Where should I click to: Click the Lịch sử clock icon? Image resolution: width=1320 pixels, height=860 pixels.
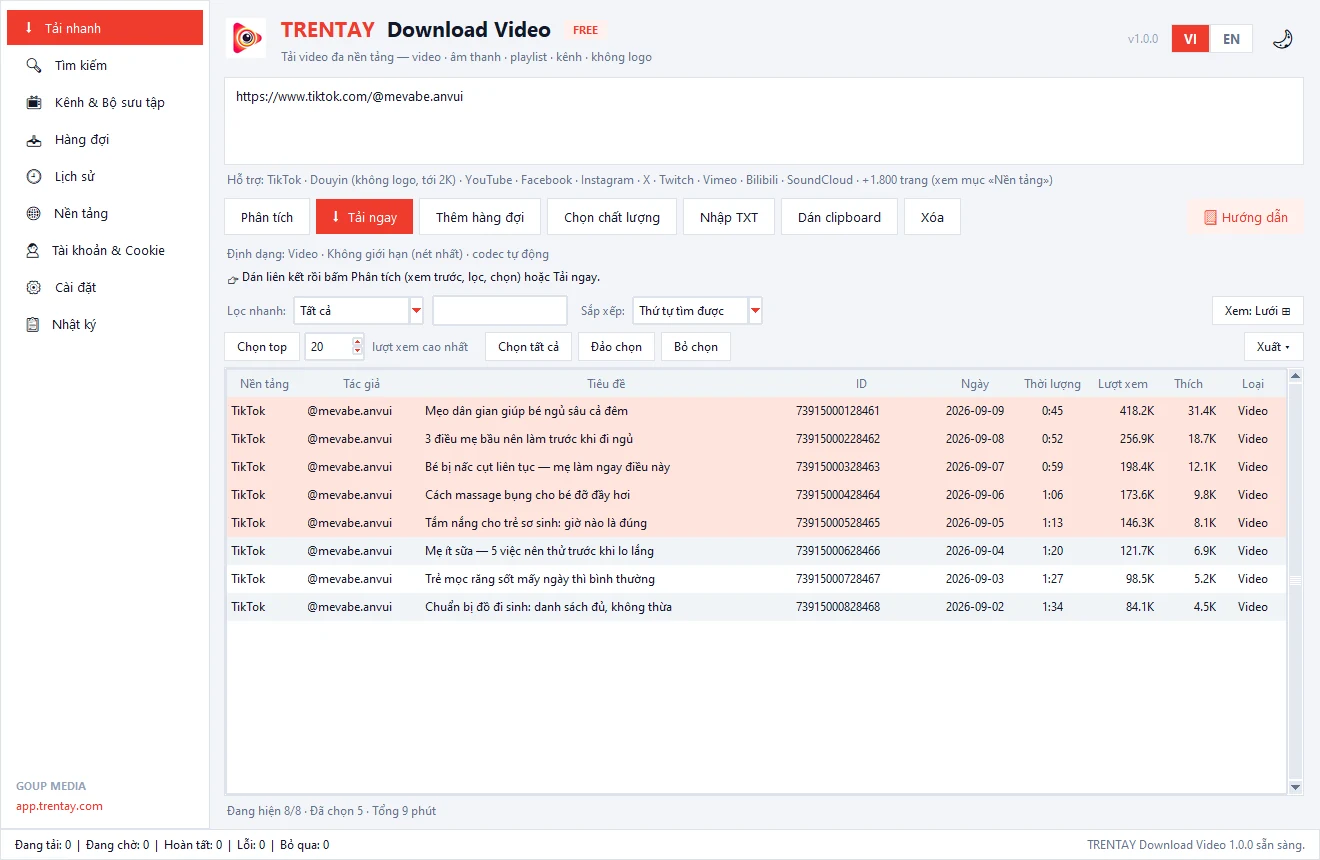[x=33, y=176]
